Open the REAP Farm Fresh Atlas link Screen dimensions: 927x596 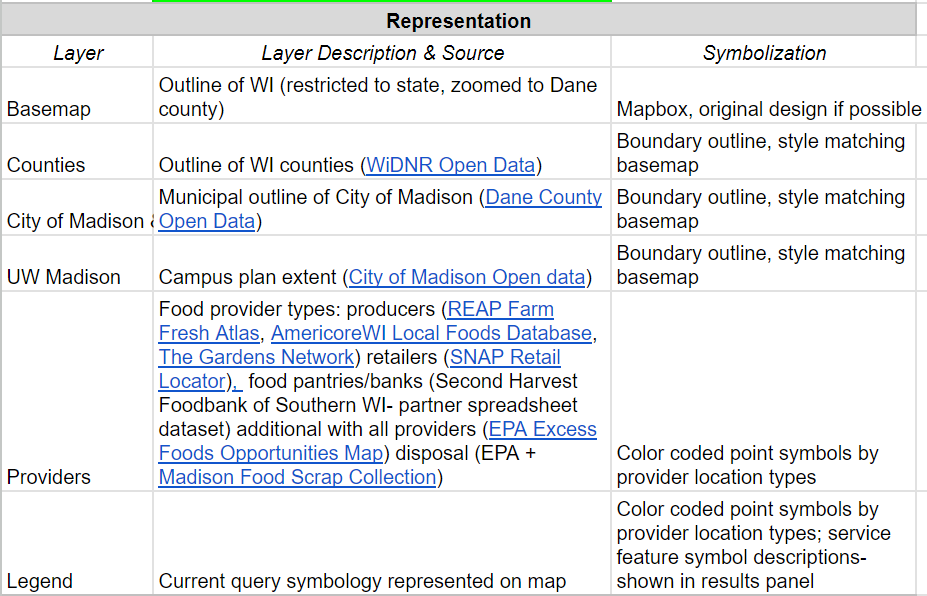500,309
